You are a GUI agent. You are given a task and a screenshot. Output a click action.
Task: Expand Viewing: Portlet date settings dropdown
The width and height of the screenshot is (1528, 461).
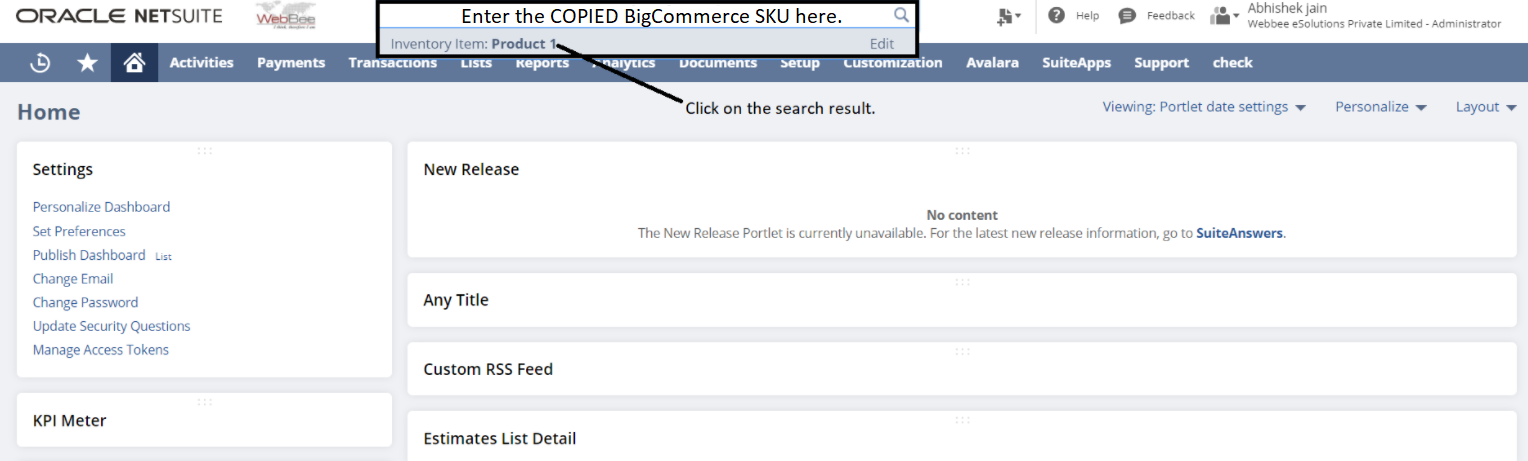point(1204,107)
